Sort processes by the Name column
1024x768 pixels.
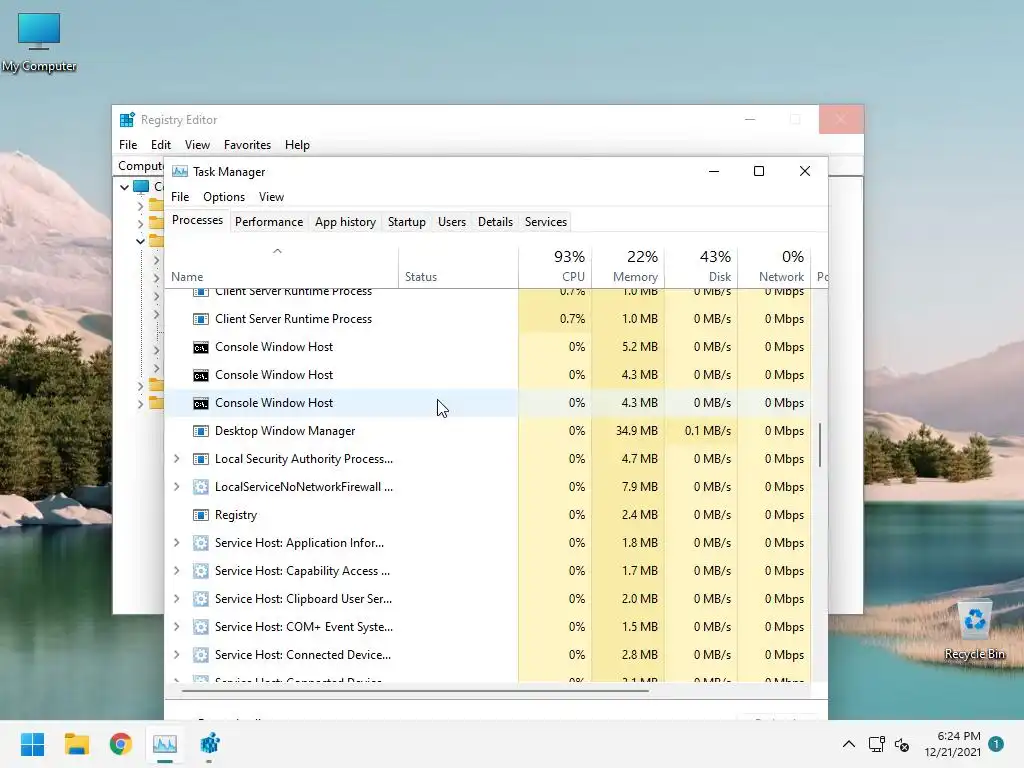coord(281,267)
